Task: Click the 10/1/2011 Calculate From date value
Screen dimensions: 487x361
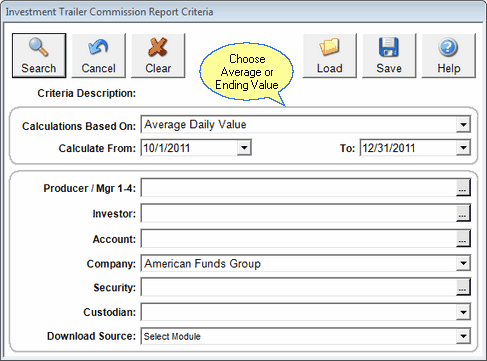Action: 167,148
